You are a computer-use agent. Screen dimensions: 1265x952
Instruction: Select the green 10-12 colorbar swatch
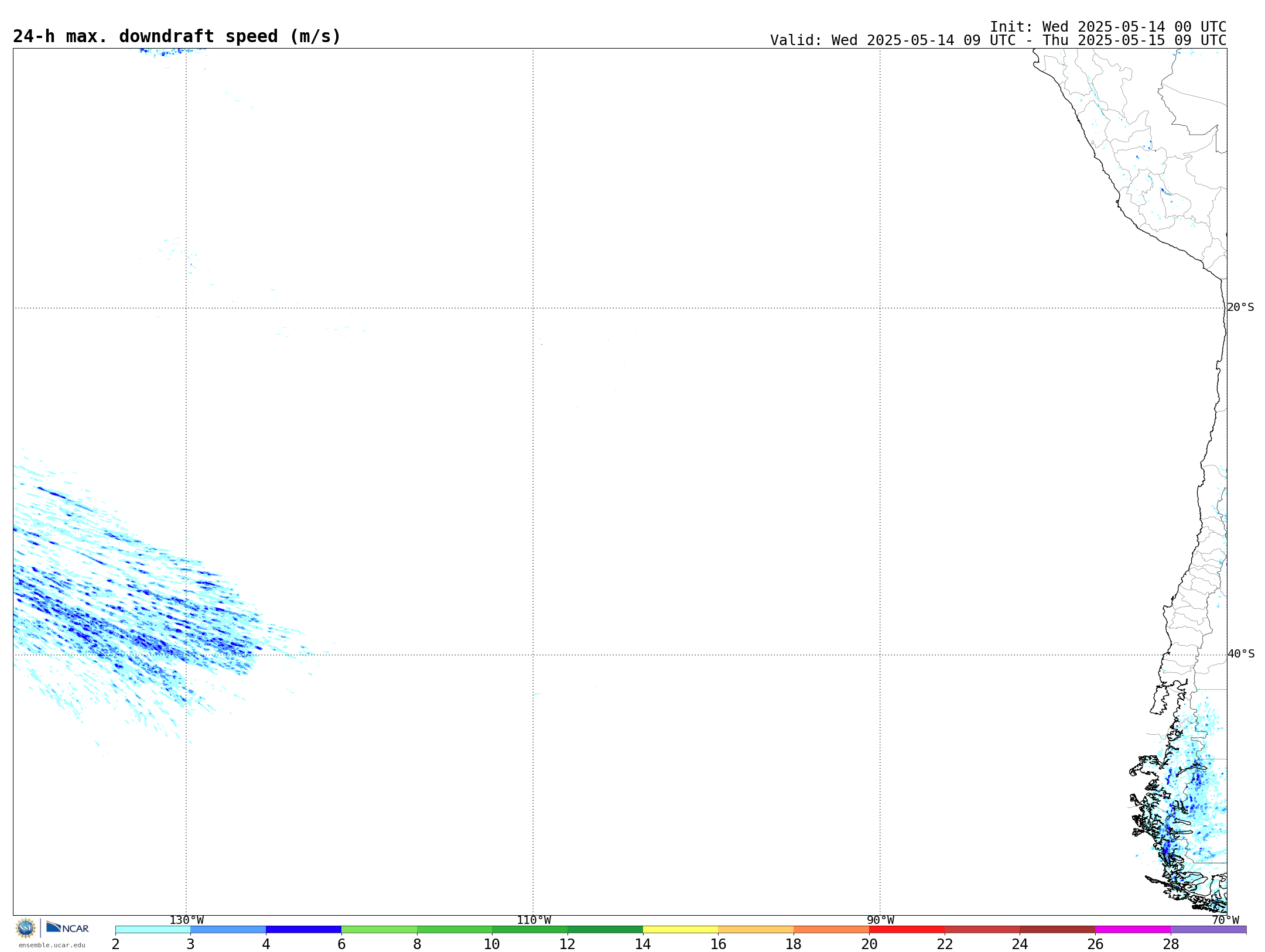(x=530, y=930)
